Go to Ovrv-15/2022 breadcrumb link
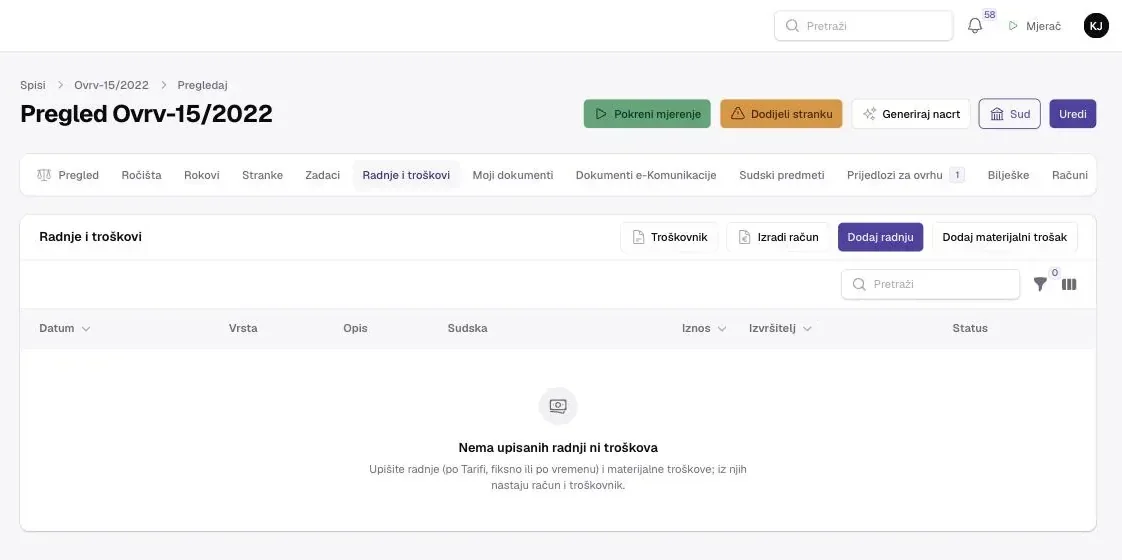Viewport: 1122px width, 560px height. tap(112, 85)
